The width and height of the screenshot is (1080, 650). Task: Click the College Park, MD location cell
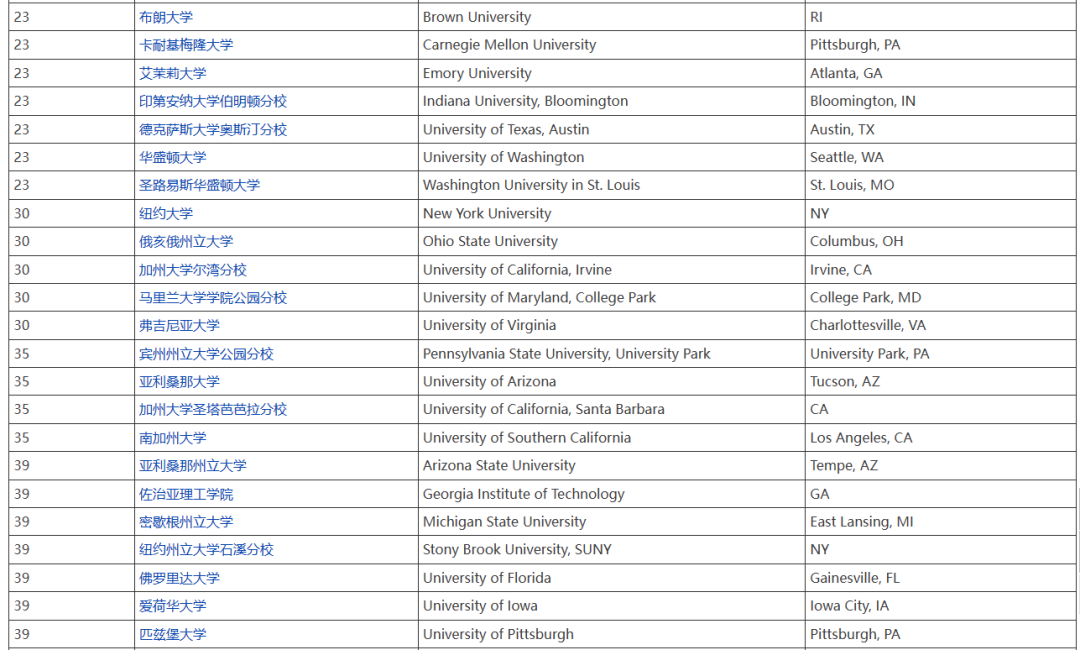coord(939,297)
